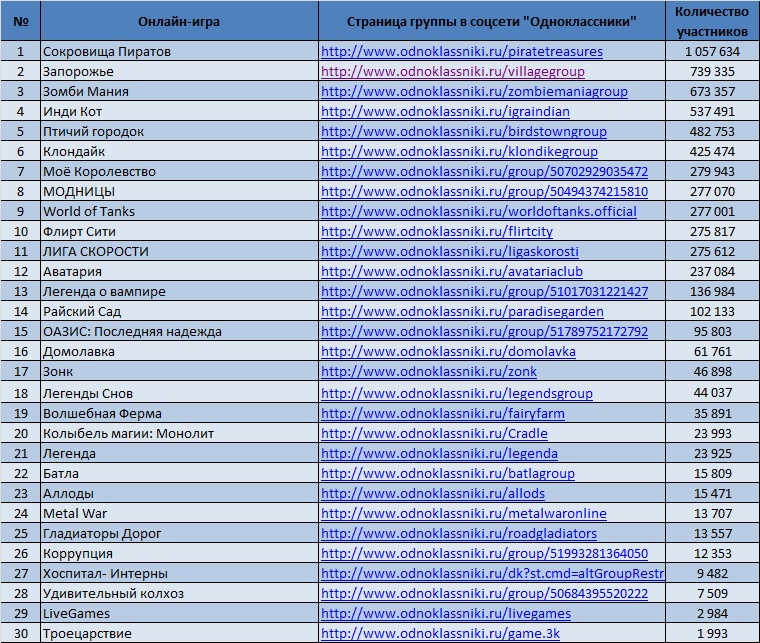The width and height of the screenshot is (760, 643).
Task: Click the cell 'Гладиаторы Дорог'
Action: click(x=179, y=533)
